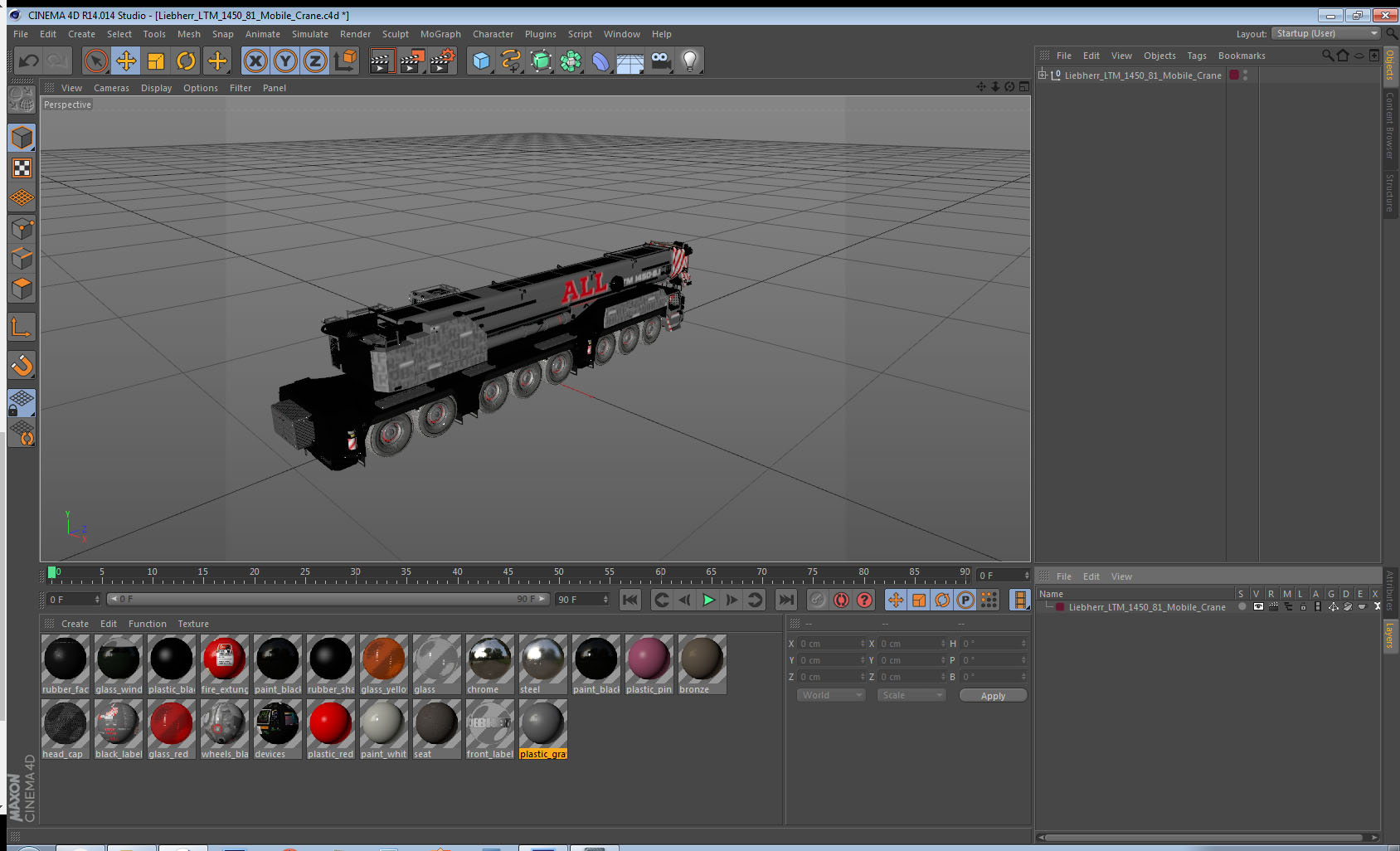The height and width of the screenshot is (851, 1400).
Task: Toggle position keyframe recording icon
Action: point(896,600)
